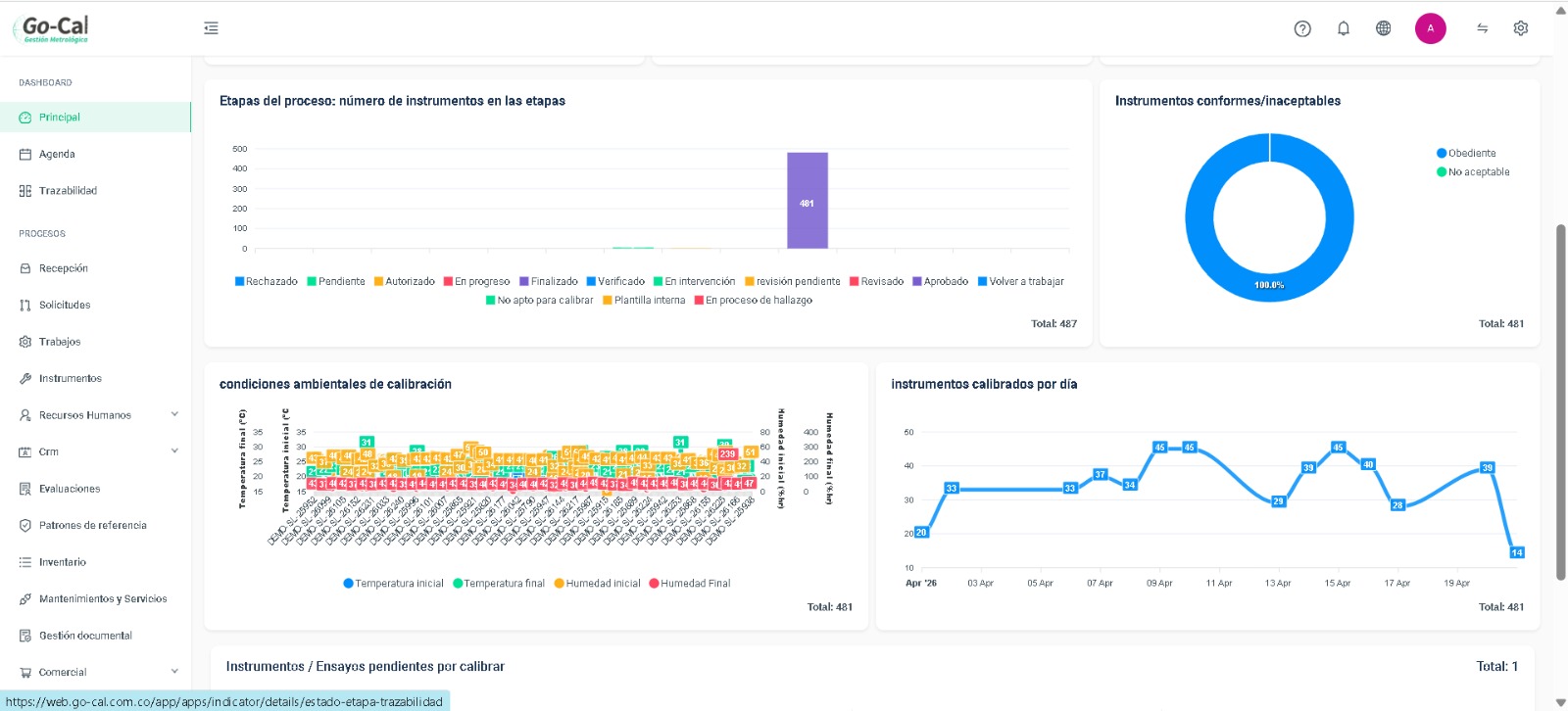The height and width of the screenshot is (711, 1568).
Task: Toggle the Revisado legend entry
Action: click(x=877, y=282)
